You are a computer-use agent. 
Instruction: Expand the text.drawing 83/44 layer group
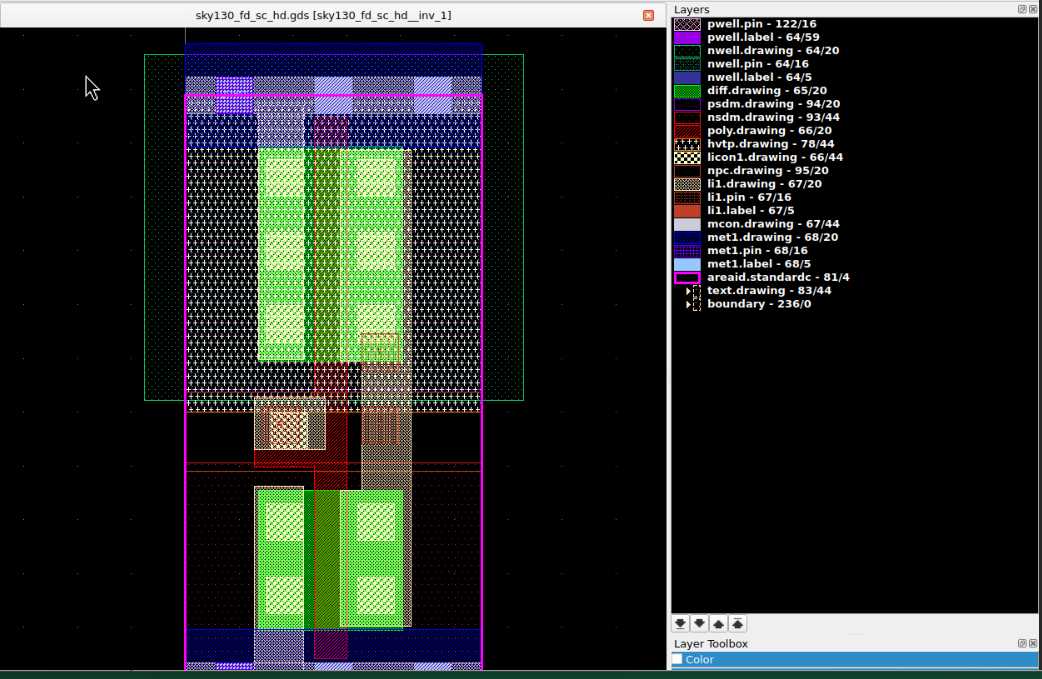click(x=688, y=291)
